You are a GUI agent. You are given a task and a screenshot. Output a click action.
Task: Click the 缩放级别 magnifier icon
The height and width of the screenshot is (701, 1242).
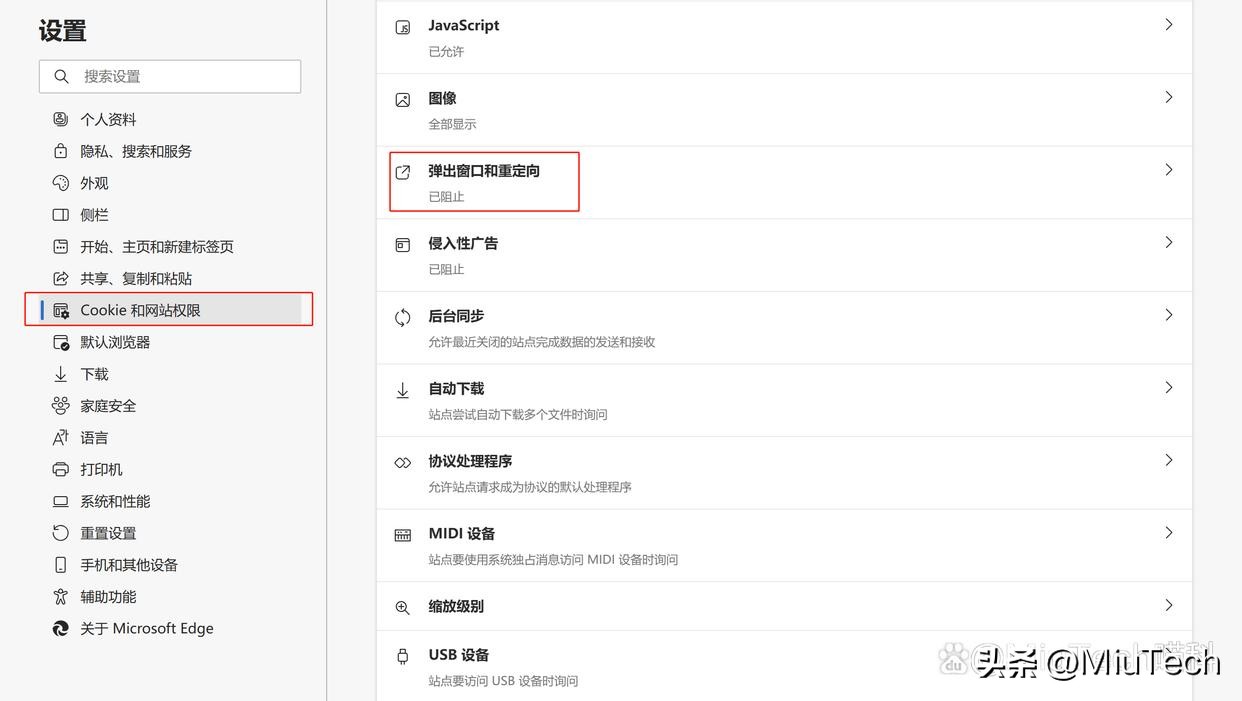coord(403,607)
